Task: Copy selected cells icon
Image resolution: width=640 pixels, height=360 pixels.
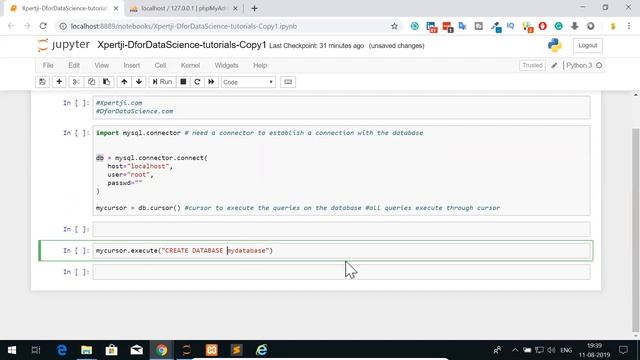Action: coord(91,82)
